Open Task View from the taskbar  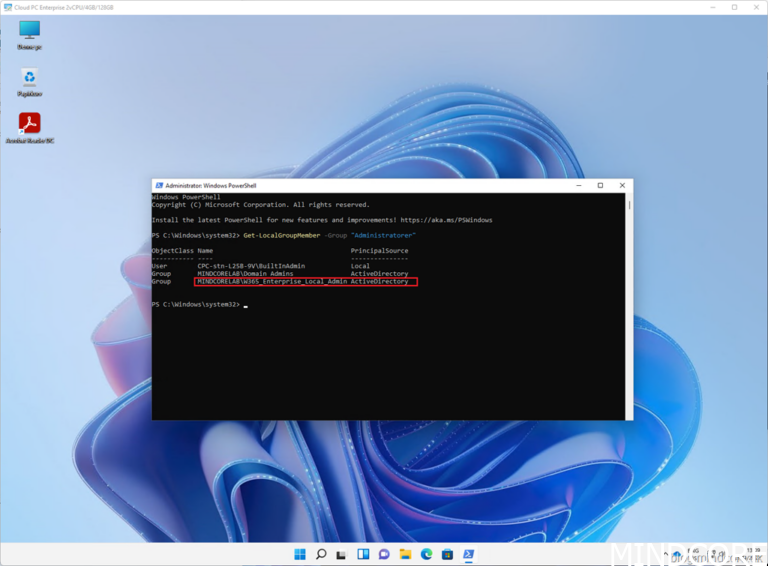point(342,554)
